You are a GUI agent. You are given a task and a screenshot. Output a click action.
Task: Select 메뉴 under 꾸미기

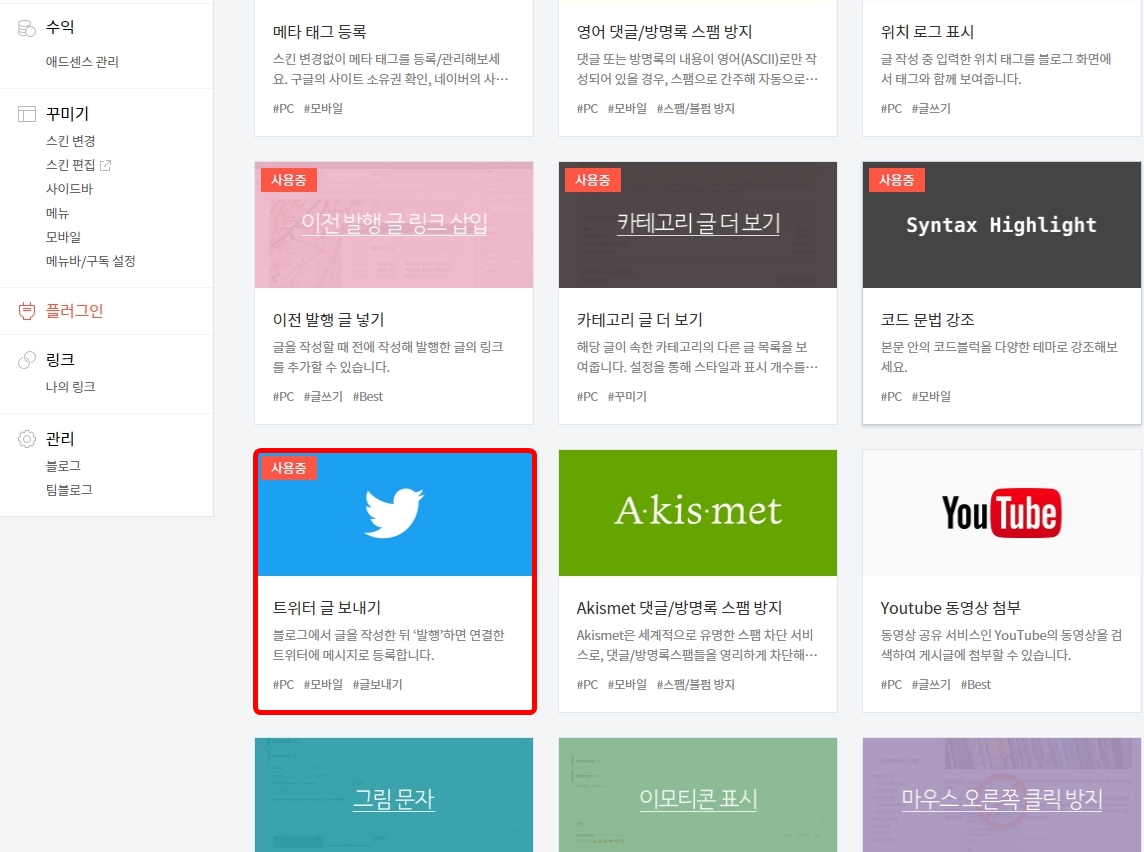point(57,213)
